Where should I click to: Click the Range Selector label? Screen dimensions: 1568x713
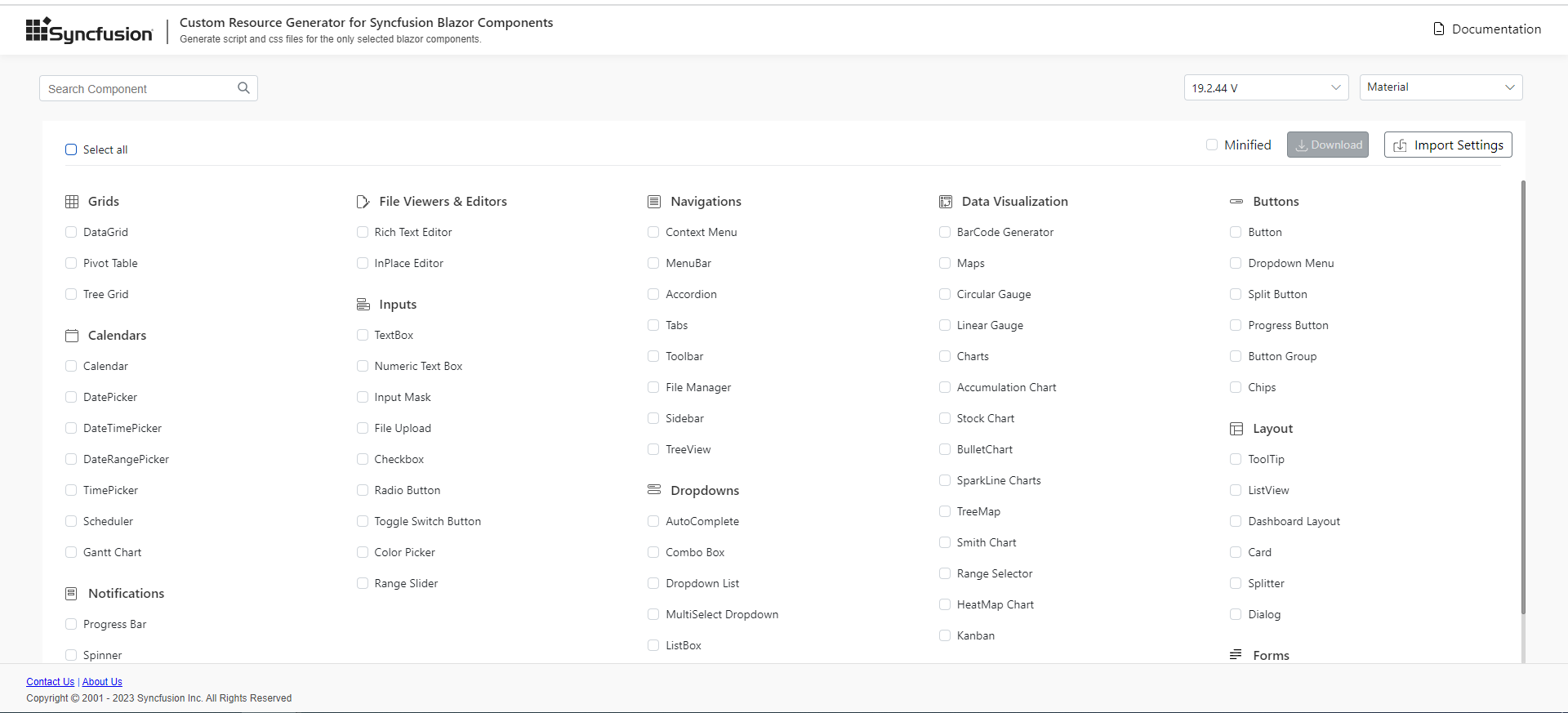(x=995, y=573)
